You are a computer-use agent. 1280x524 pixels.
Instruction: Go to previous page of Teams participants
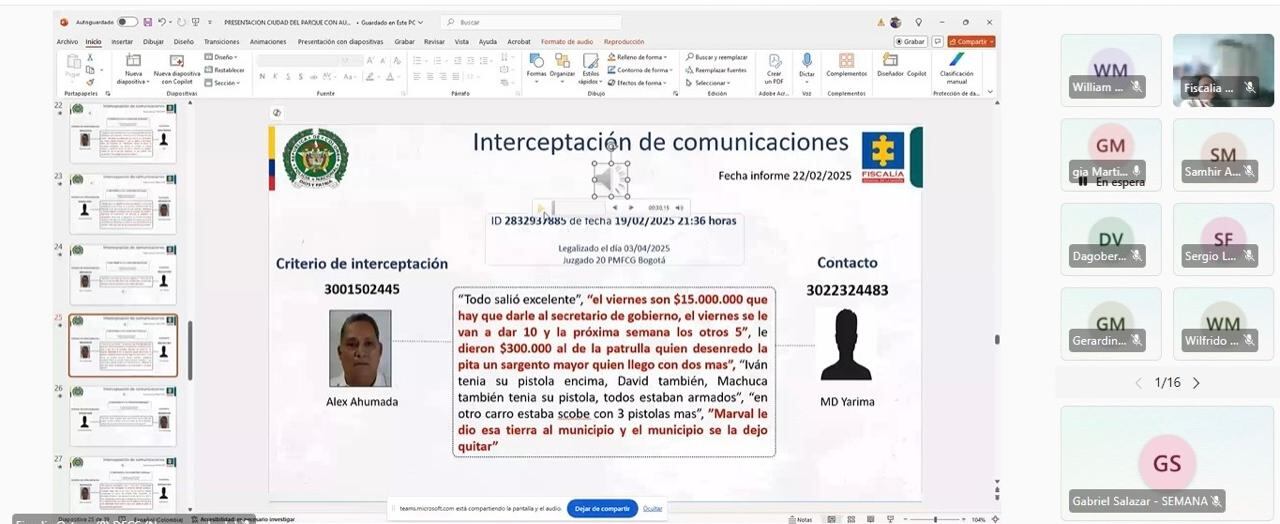click(x=1138, y=383)
